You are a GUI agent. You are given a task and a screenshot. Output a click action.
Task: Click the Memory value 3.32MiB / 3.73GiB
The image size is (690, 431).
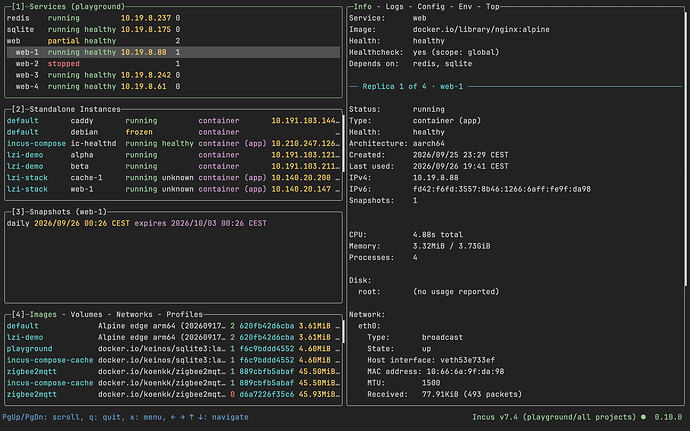(451, 246)
